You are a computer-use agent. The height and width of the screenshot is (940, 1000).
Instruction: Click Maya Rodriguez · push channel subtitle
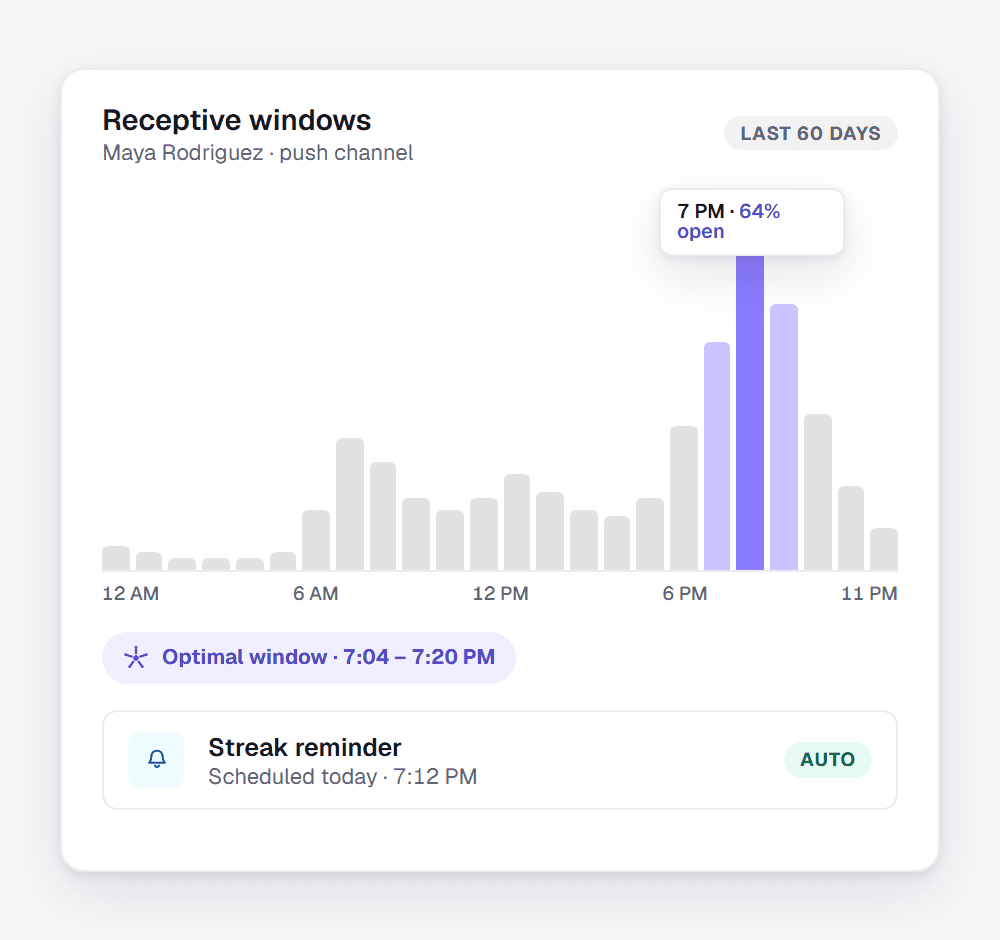[258, 153]
